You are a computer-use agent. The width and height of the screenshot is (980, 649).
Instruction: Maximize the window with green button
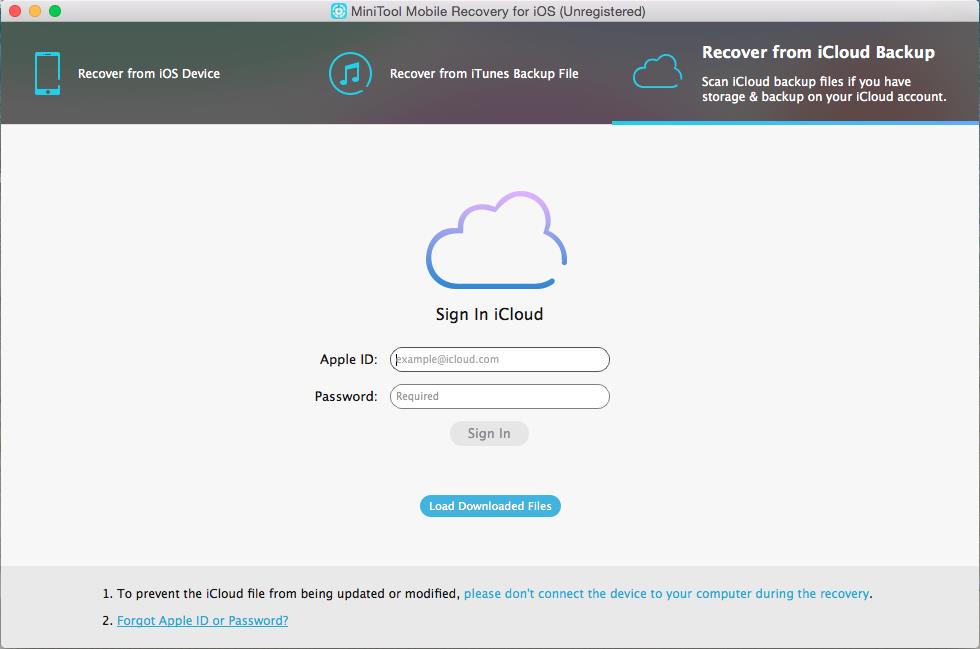(55, 11)
